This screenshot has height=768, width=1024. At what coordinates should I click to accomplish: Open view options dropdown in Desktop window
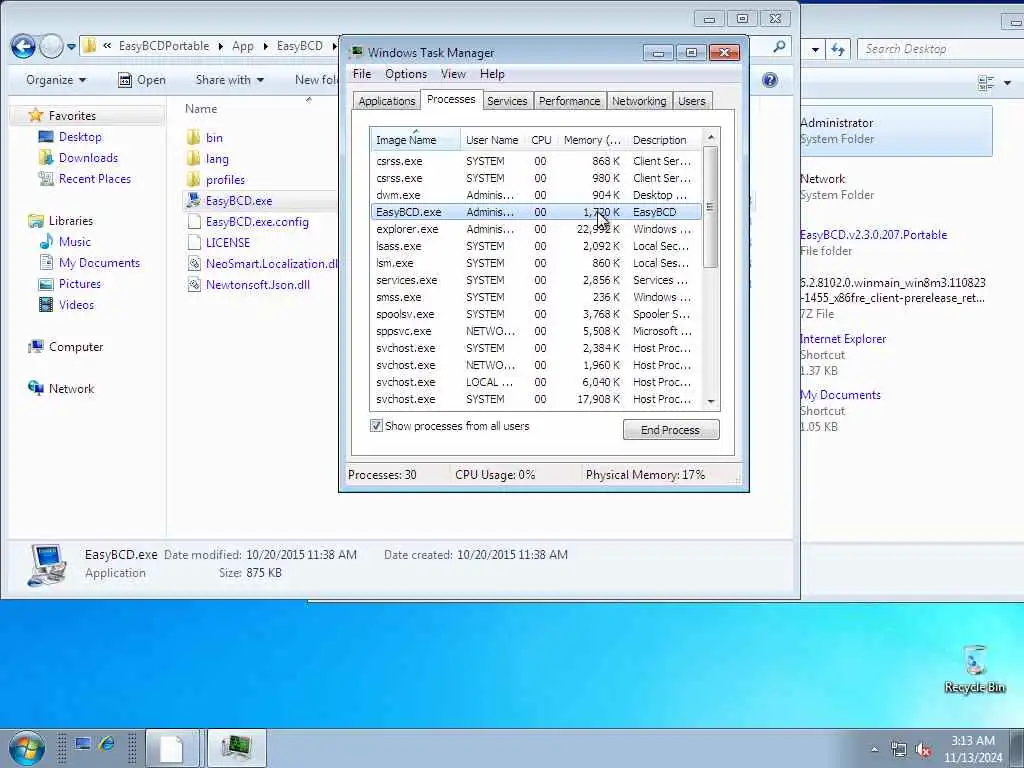tap(1008, 83)
